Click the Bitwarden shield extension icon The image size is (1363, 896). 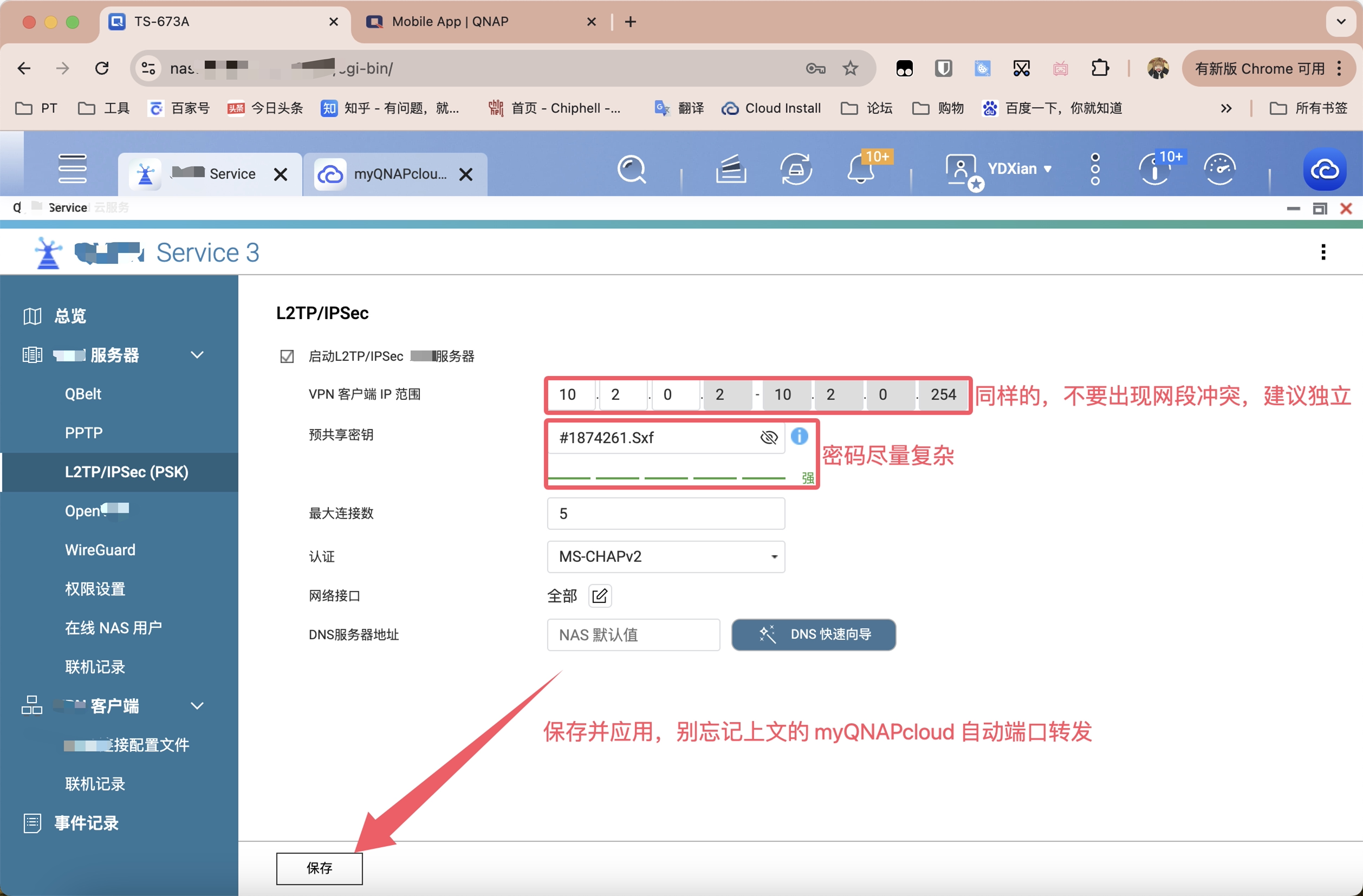[943, 69]
